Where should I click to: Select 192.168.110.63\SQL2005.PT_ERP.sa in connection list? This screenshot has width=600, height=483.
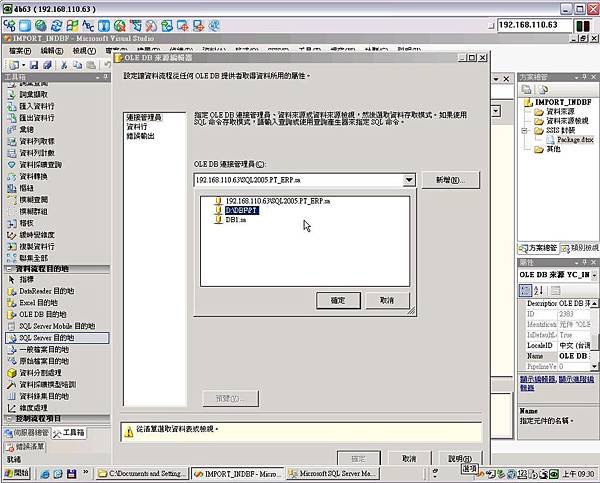277,201
